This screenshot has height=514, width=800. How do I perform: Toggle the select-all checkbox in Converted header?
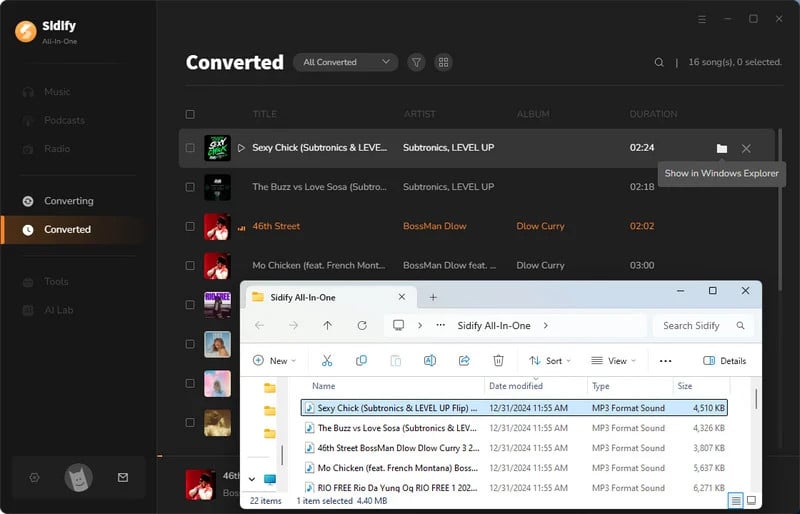[190, 114]
